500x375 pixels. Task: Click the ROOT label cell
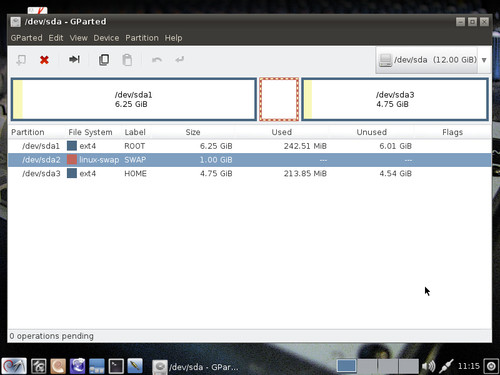click(135, 146)
